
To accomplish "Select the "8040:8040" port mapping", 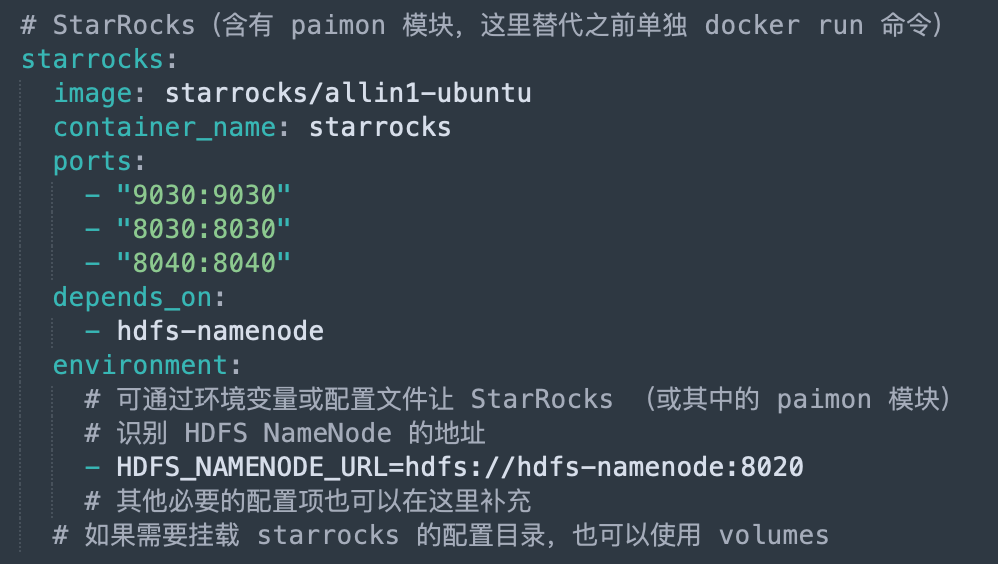I will point(204,263).
